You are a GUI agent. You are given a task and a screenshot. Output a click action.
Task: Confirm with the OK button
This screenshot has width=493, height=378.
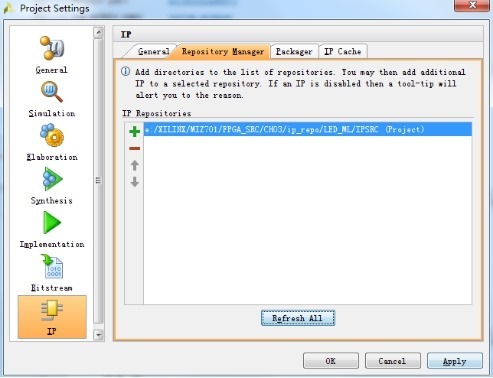pos(331,361)
